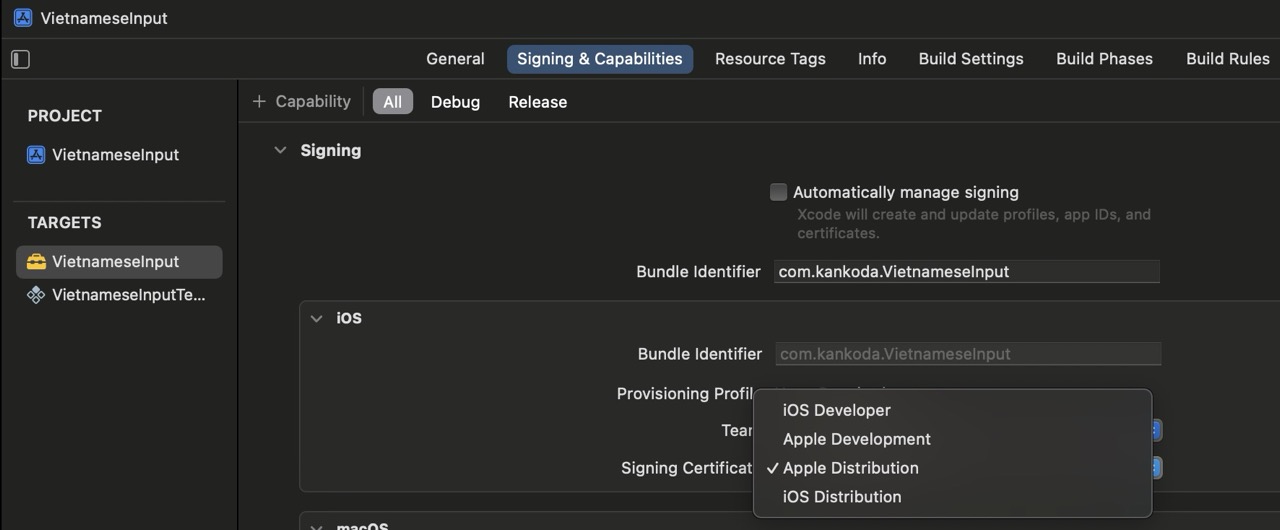Viewport: 1280px width, 530px height.
Task: Filter capabilities by Debug configuration
Action: pos(455,102)
